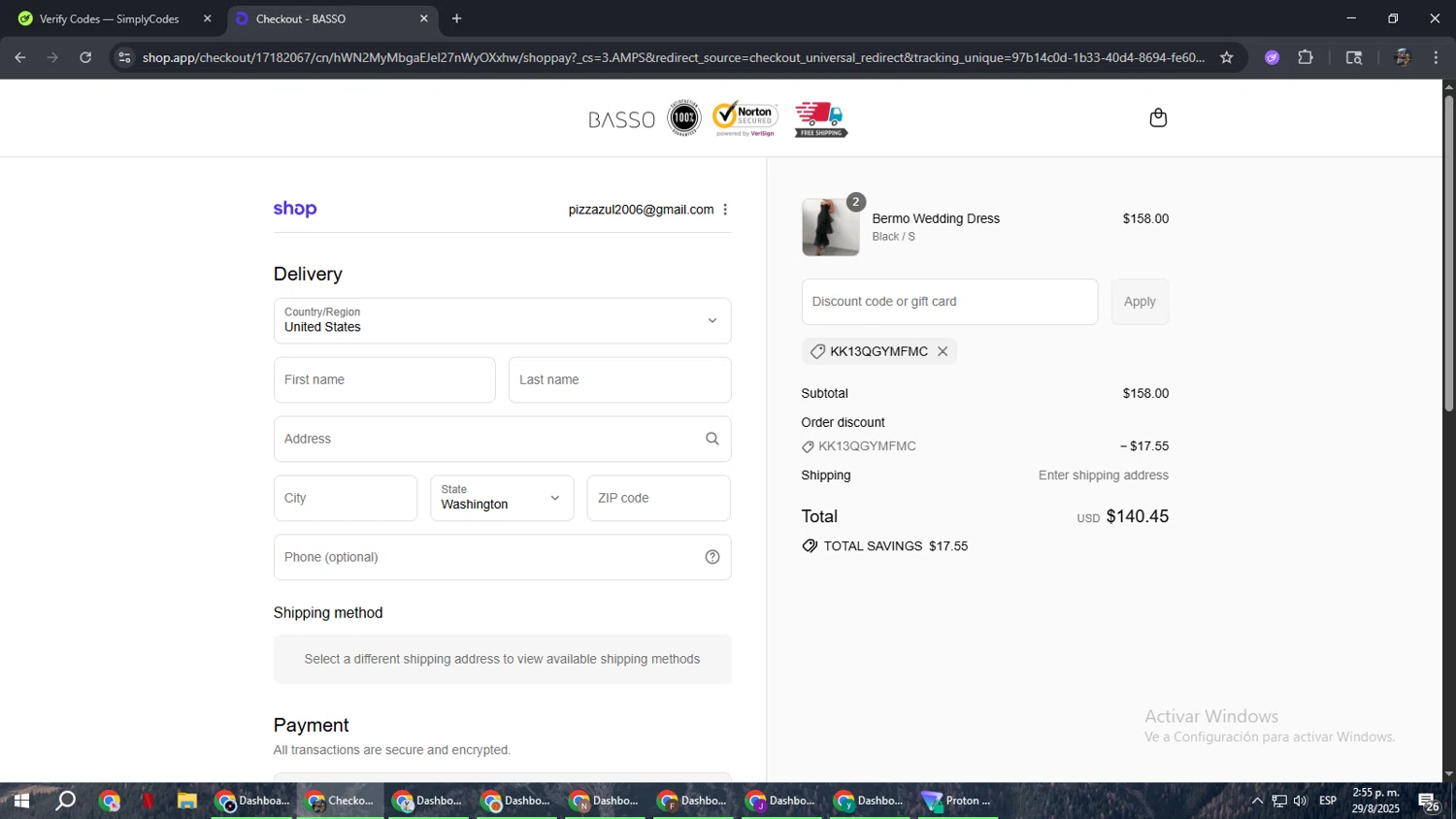
Task: Click the Enter shipping address text
Action: tap(1104, 475)
